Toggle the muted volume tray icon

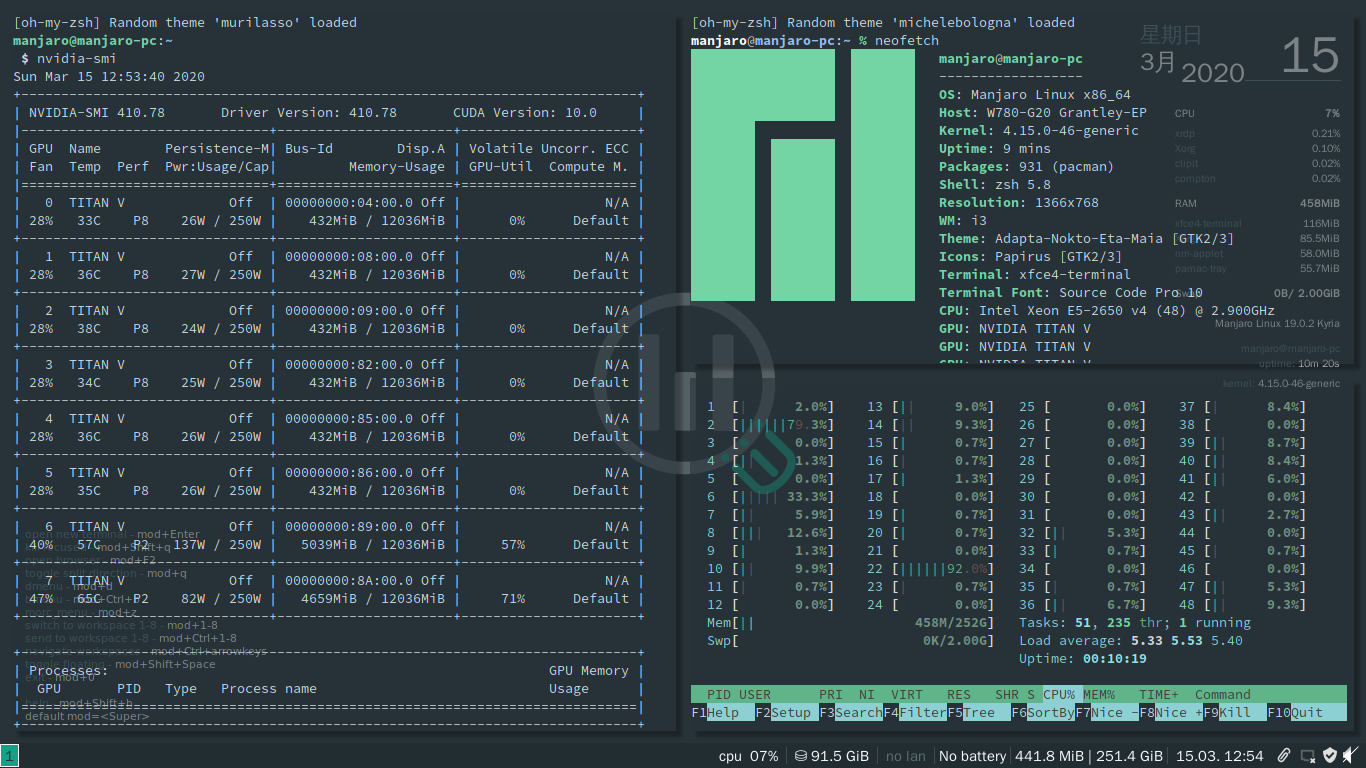1350,756
